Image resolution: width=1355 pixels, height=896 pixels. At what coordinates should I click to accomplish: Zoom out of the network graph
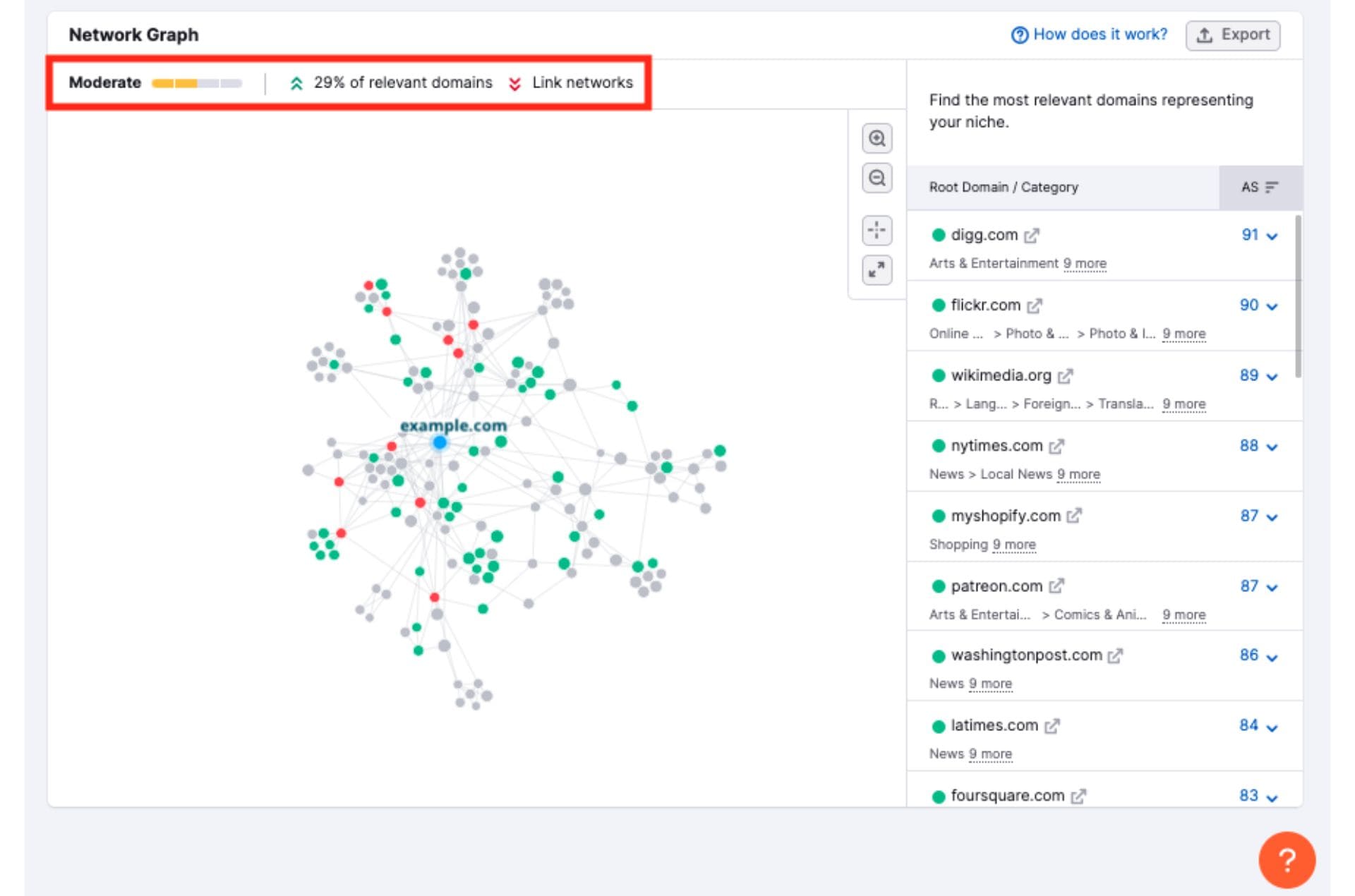click(x=877, y=178)
